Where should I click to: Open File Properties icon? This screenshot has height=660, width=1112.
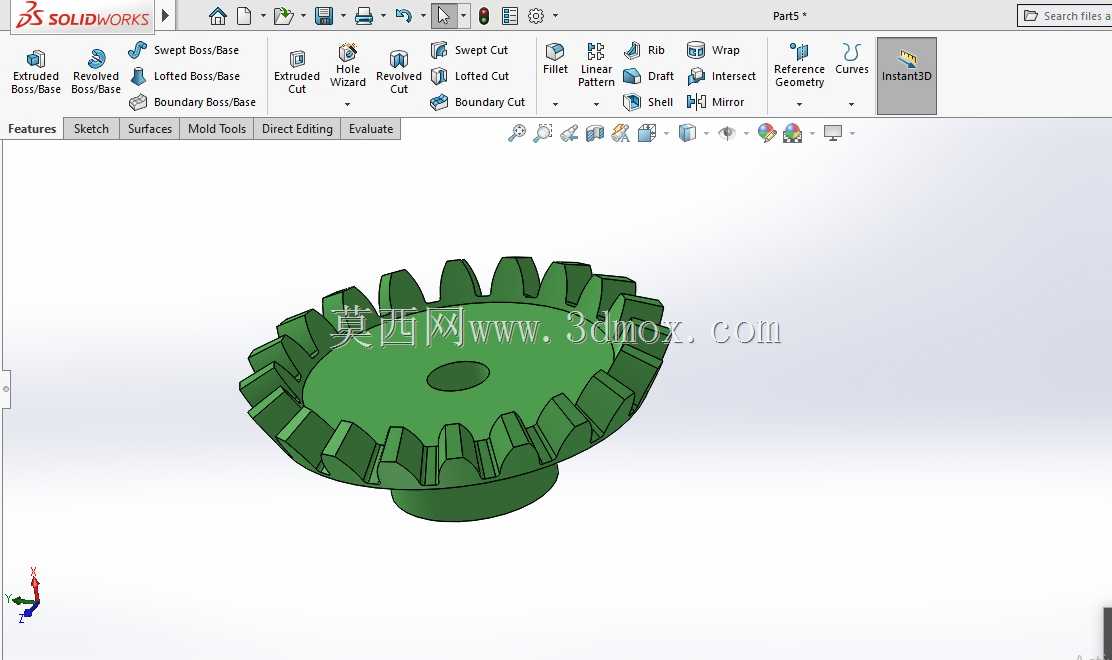click(510, 16)
